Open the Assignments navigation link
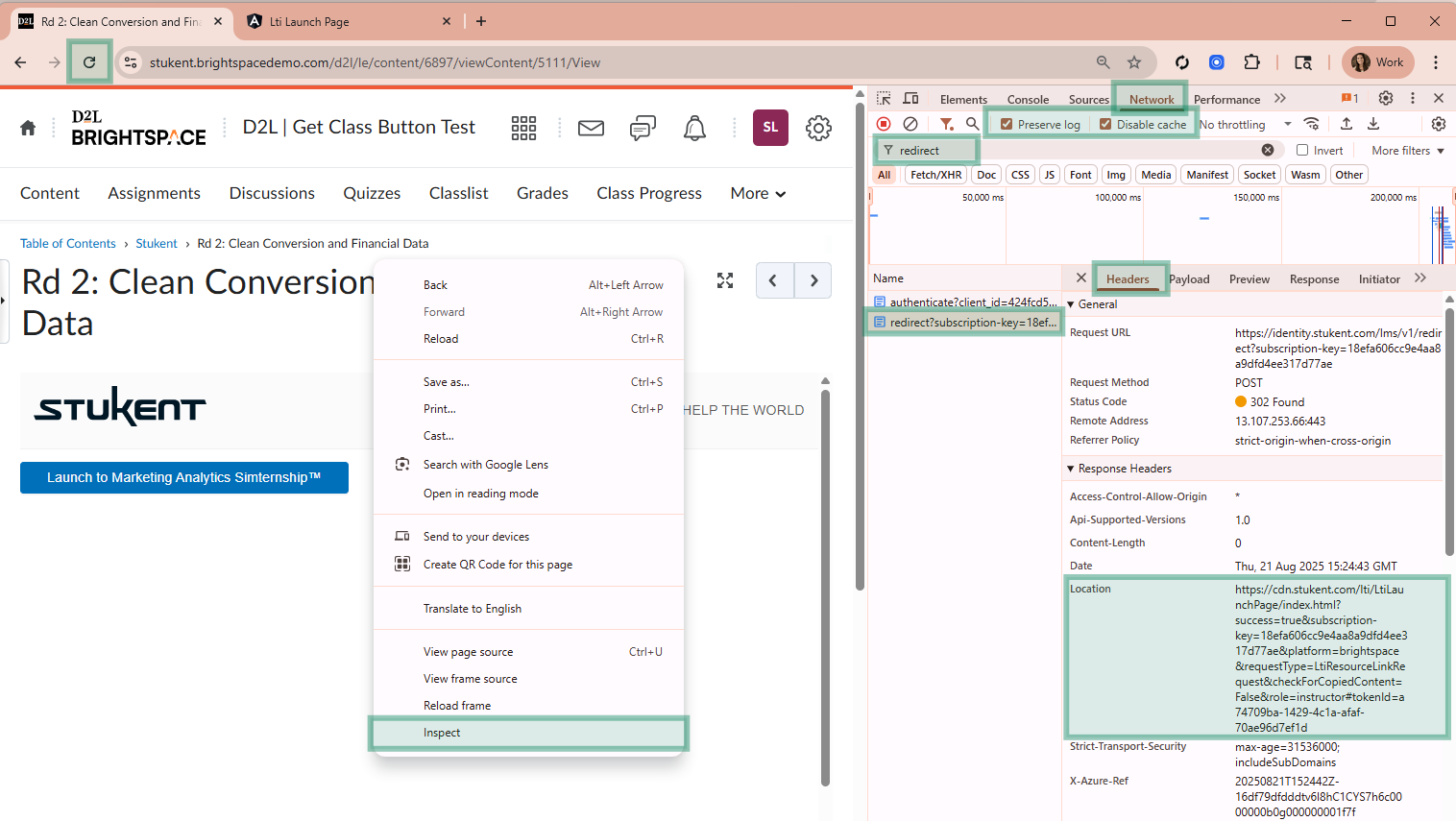 pos(155,193)
